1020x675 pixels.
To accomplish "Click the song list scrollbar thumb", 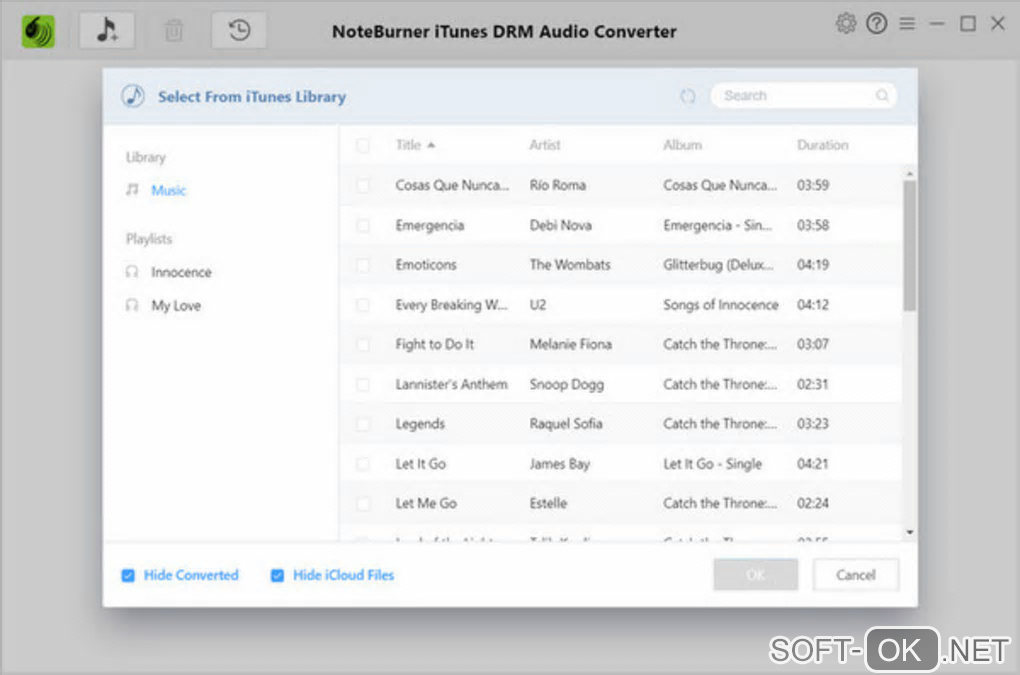I will pyautogui.click(x=909, y=245).
